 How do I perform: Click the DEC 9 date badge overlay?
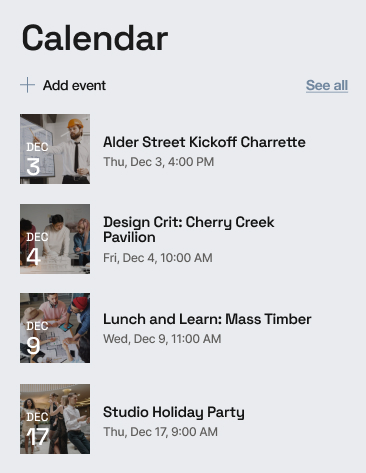click(37, 338)
